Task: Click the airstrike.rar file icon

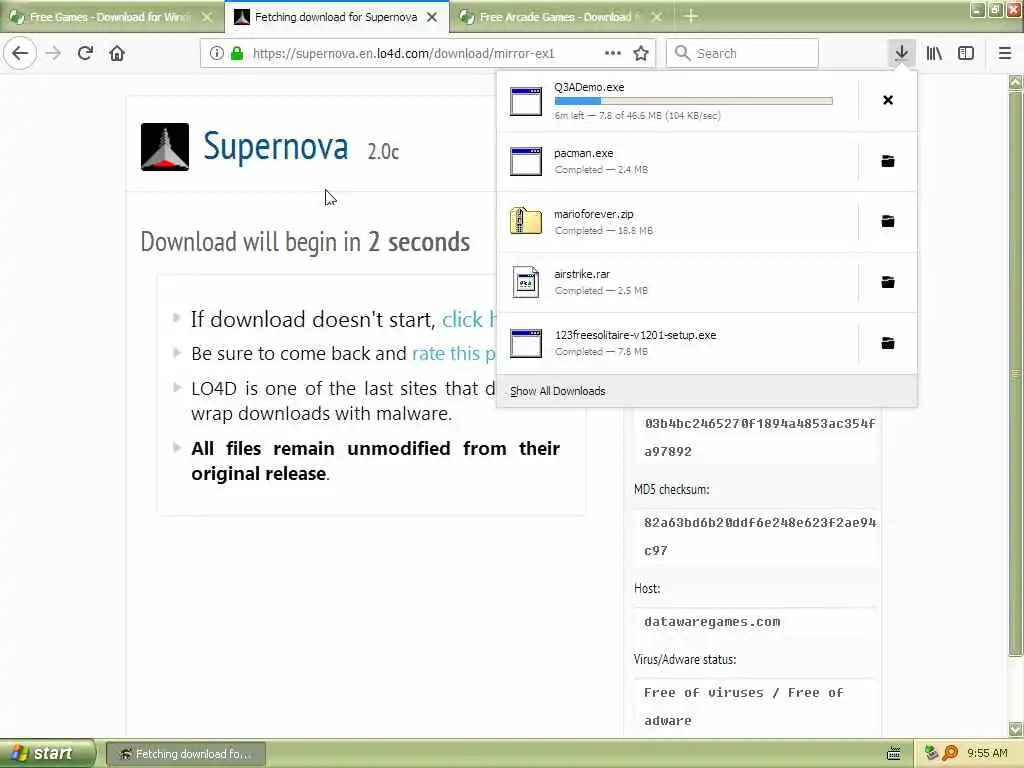Action: (x=526, y=282)
